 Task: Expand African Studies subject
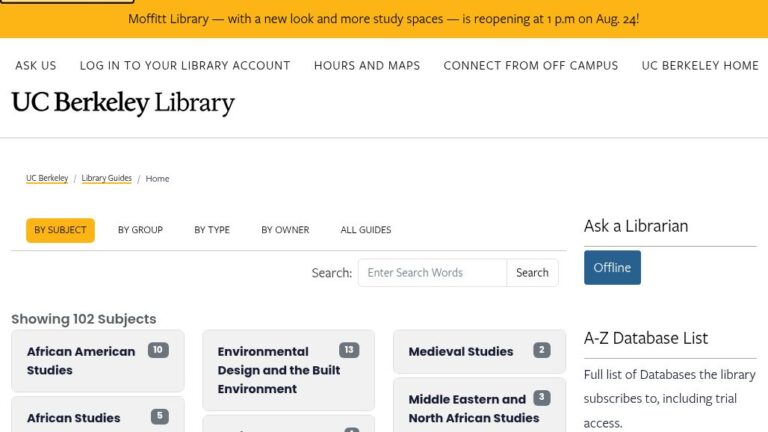tap(98, 415)
